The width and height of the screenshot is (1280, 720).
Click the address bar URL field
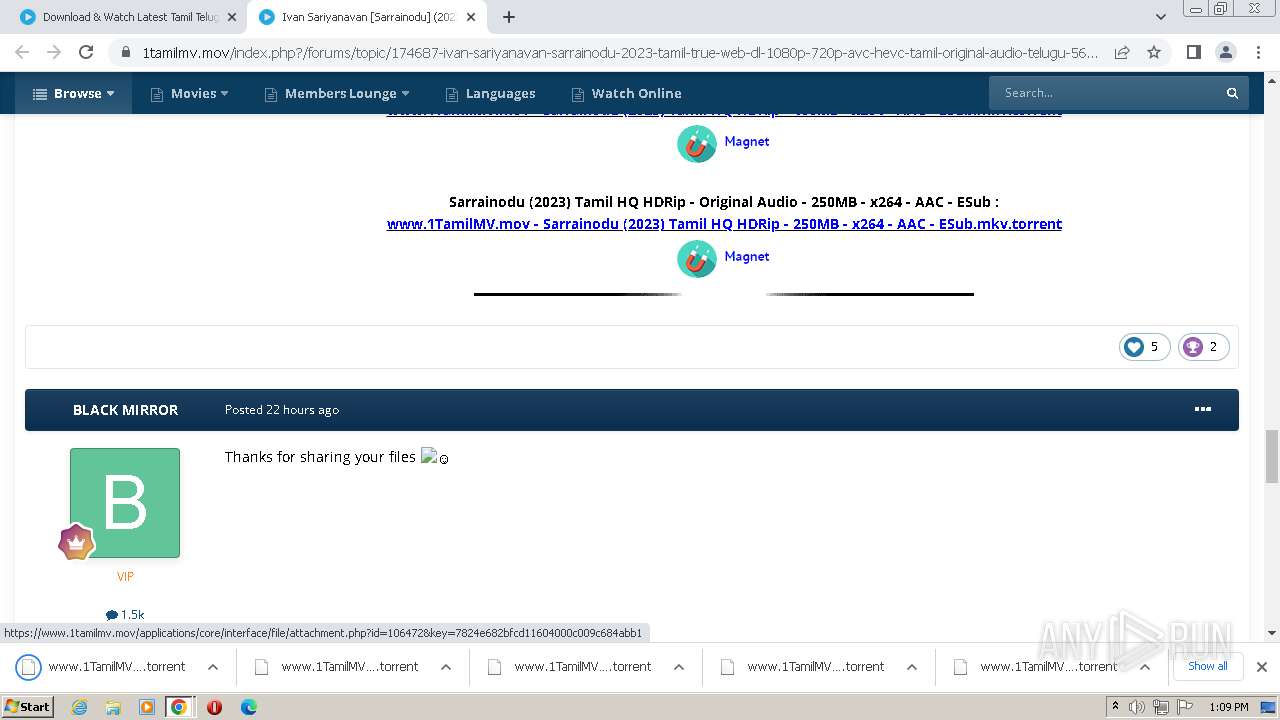620,52
